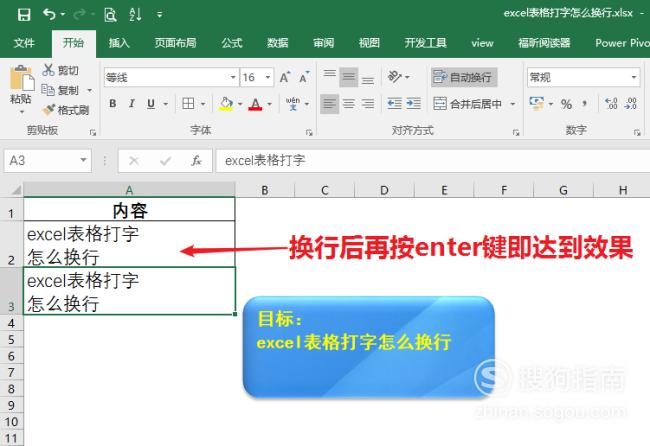Click the 剪切 cut button
Viewport: 650px width, 446px height.
pyautogui.click(x=60, y=70)
